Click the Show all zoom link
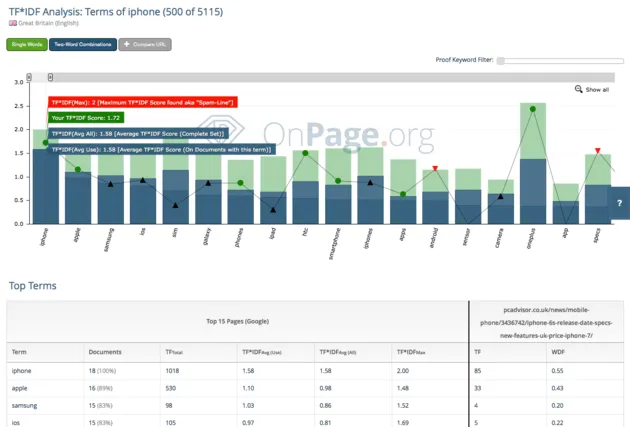Viewport: 630px width, 427px height. (597, 90)
